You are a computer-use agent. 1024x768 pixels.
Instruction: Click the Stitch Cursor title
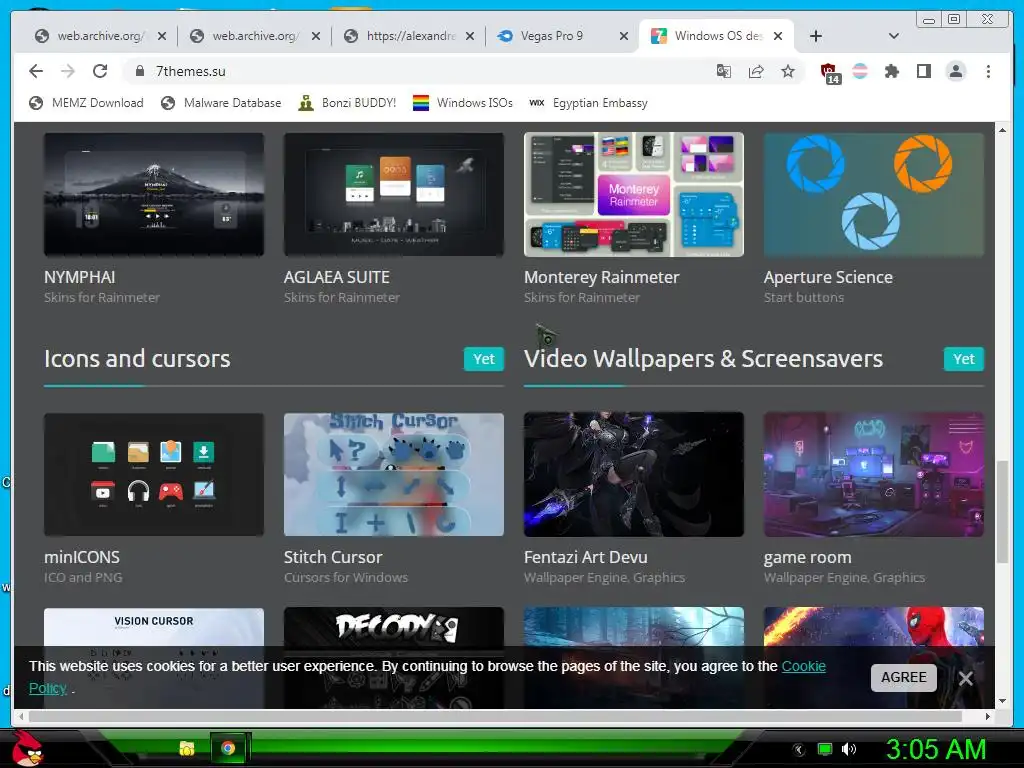click(333, 557)
